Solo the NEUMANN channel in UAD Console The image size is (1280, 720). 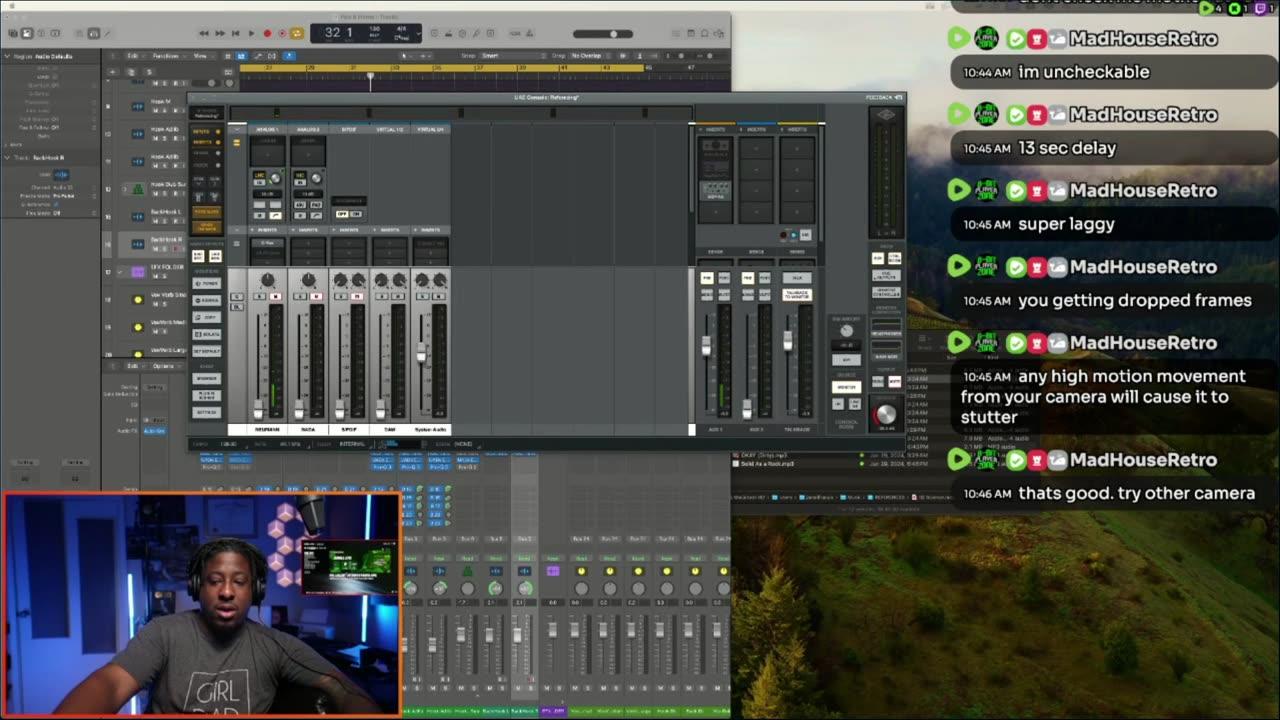coord(259,296)
